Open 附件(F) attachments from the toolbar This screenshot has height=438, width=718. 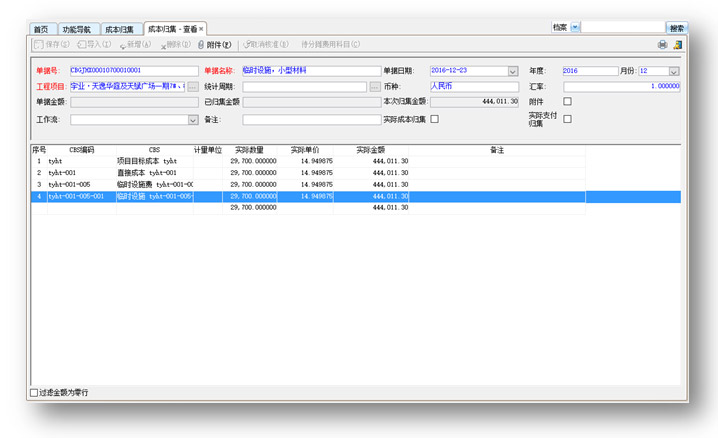pos(215,44)
